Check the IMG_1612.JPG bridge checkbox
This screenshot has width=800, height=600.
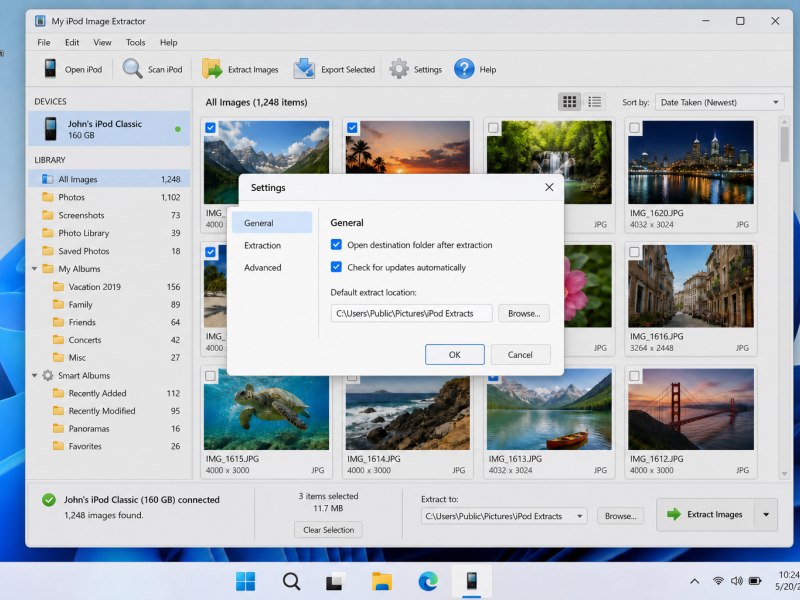coord(634,376)
